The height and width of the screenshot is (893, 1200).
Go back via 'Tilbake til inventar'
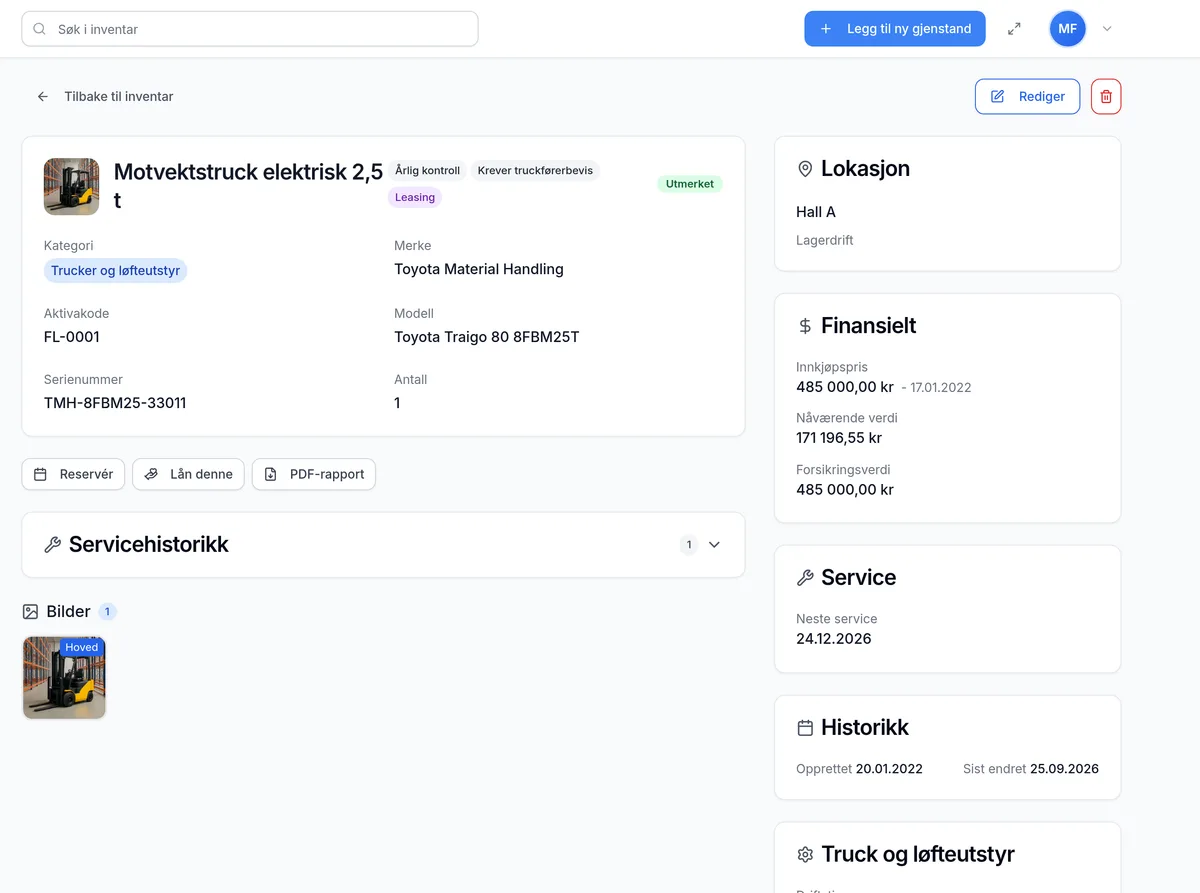[119, 97]
